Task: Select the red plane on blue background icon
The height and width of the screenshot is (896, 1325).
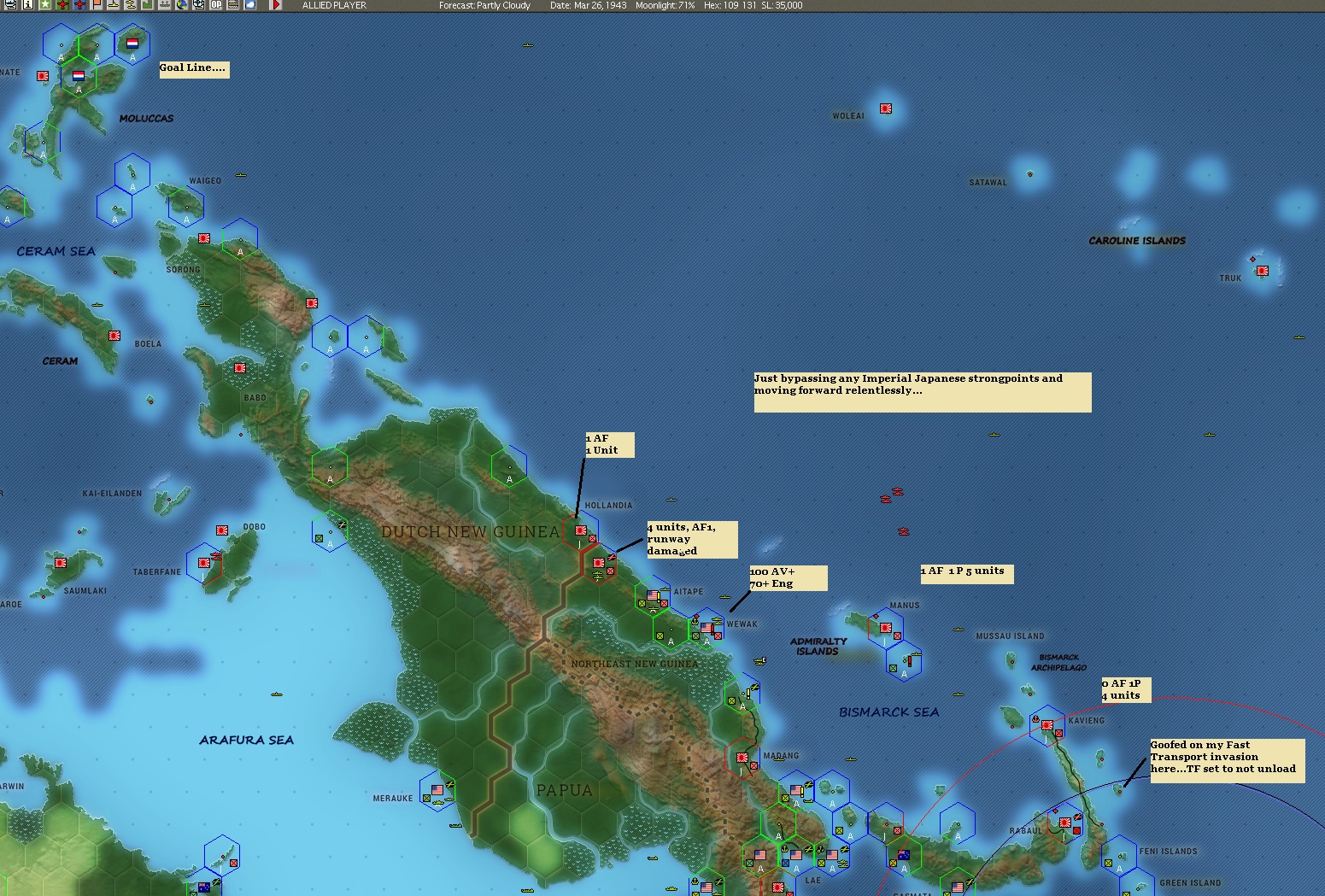Action: point(79,4)
